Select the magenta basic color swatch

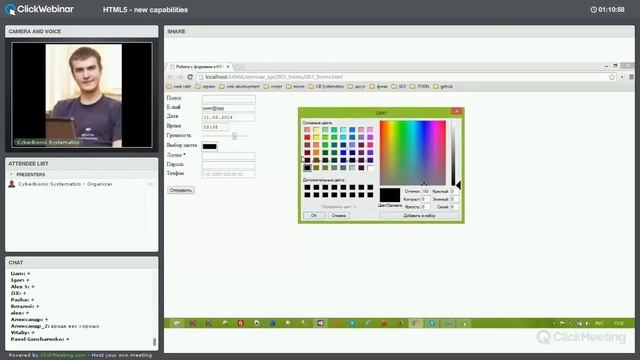pos(370,138)
